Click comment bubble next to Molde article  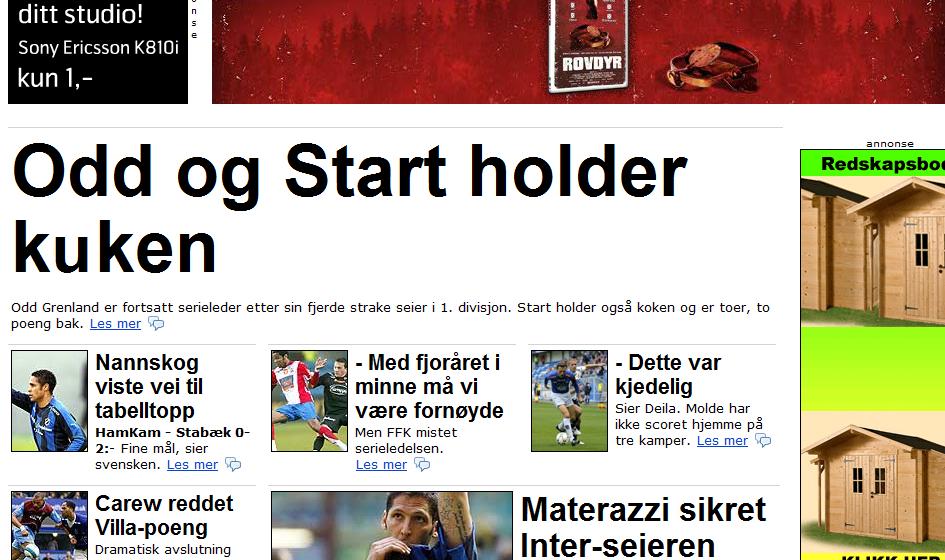[x=763, y=441]
